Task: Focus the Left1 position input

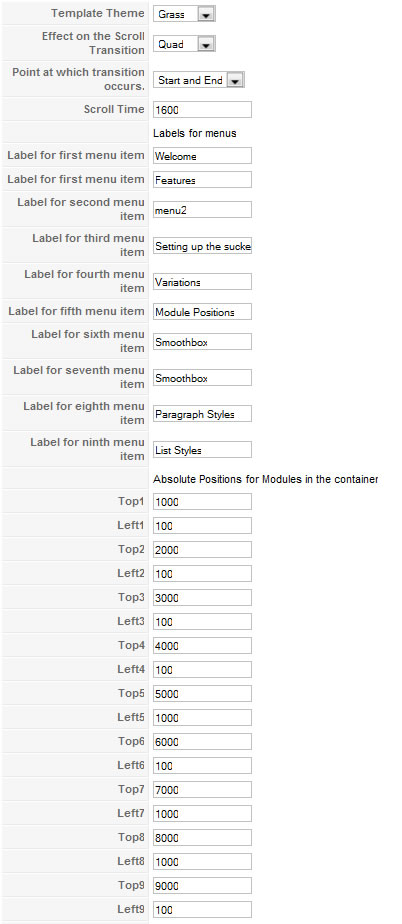Action: [x=202, y=526]
